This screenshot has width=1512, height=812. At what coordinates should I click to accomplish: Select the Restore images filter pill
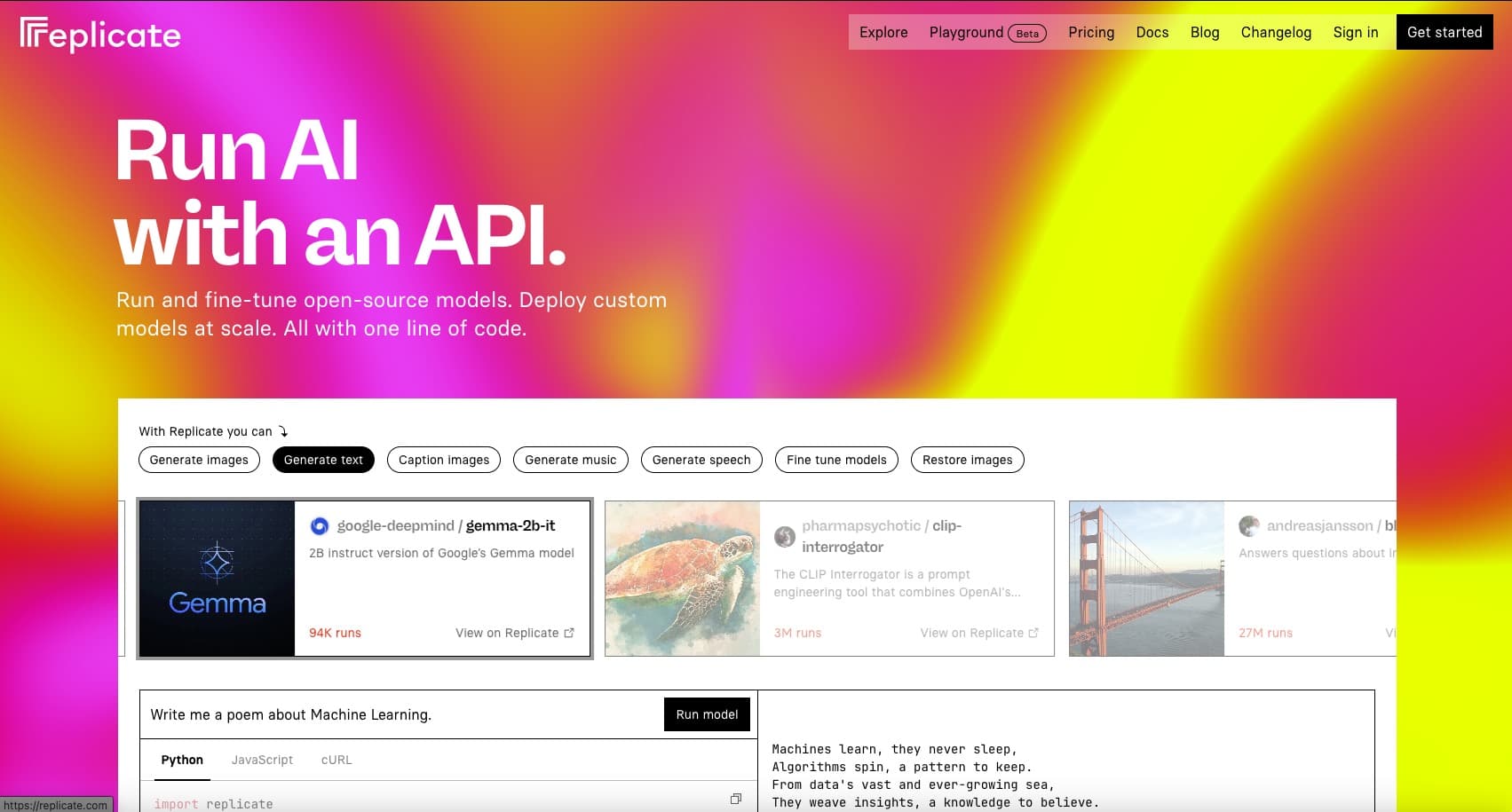(967, 460)
